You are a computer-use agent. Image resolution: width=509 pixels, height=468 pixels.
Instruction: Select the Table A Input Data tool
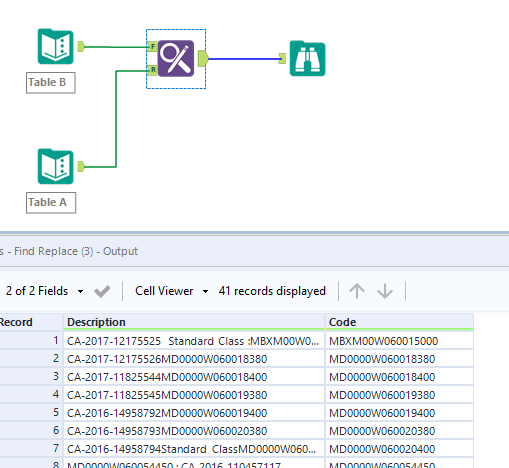click(56, 166)
